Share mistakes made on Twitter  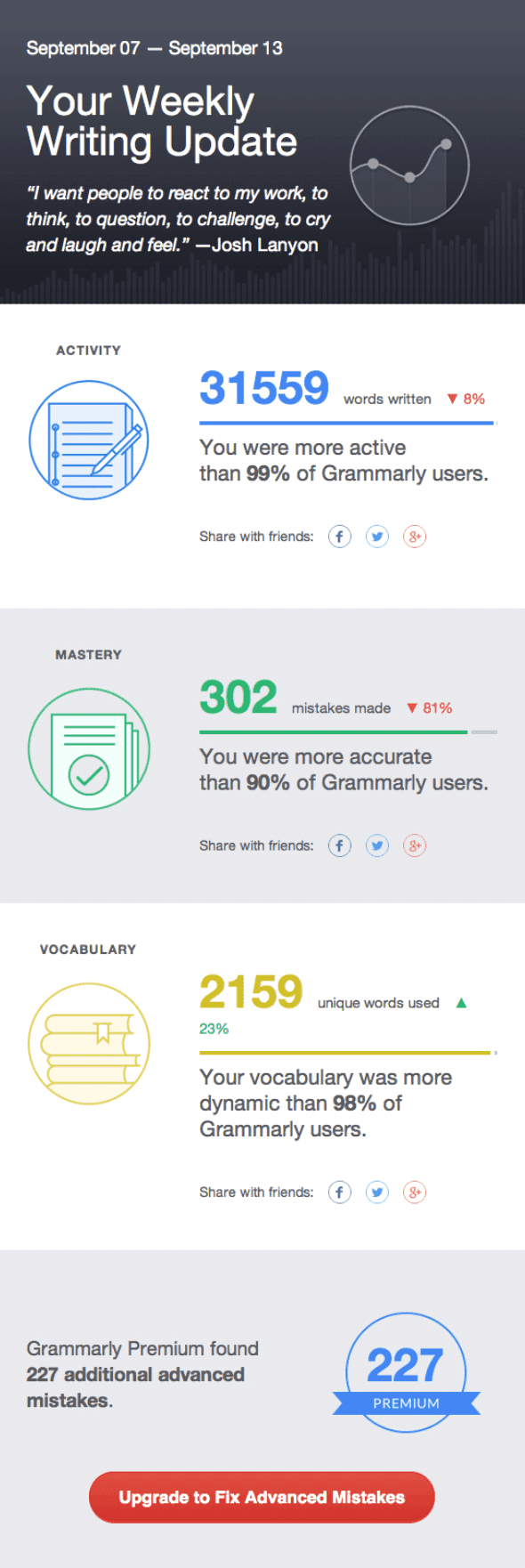pyautogui.click(x=377, y=845)
